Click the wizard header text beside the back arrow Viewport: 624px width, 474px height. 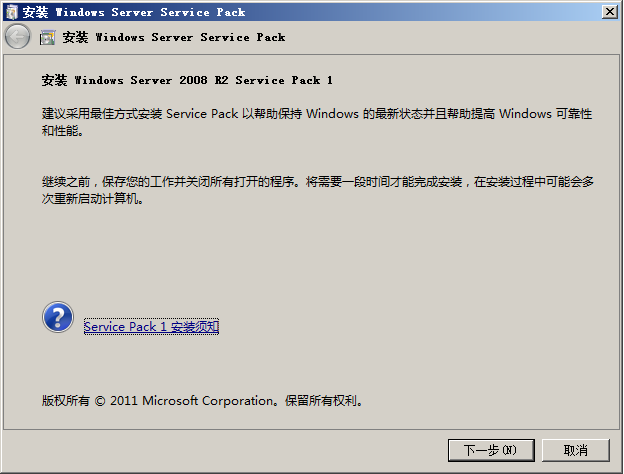(173, 37)
